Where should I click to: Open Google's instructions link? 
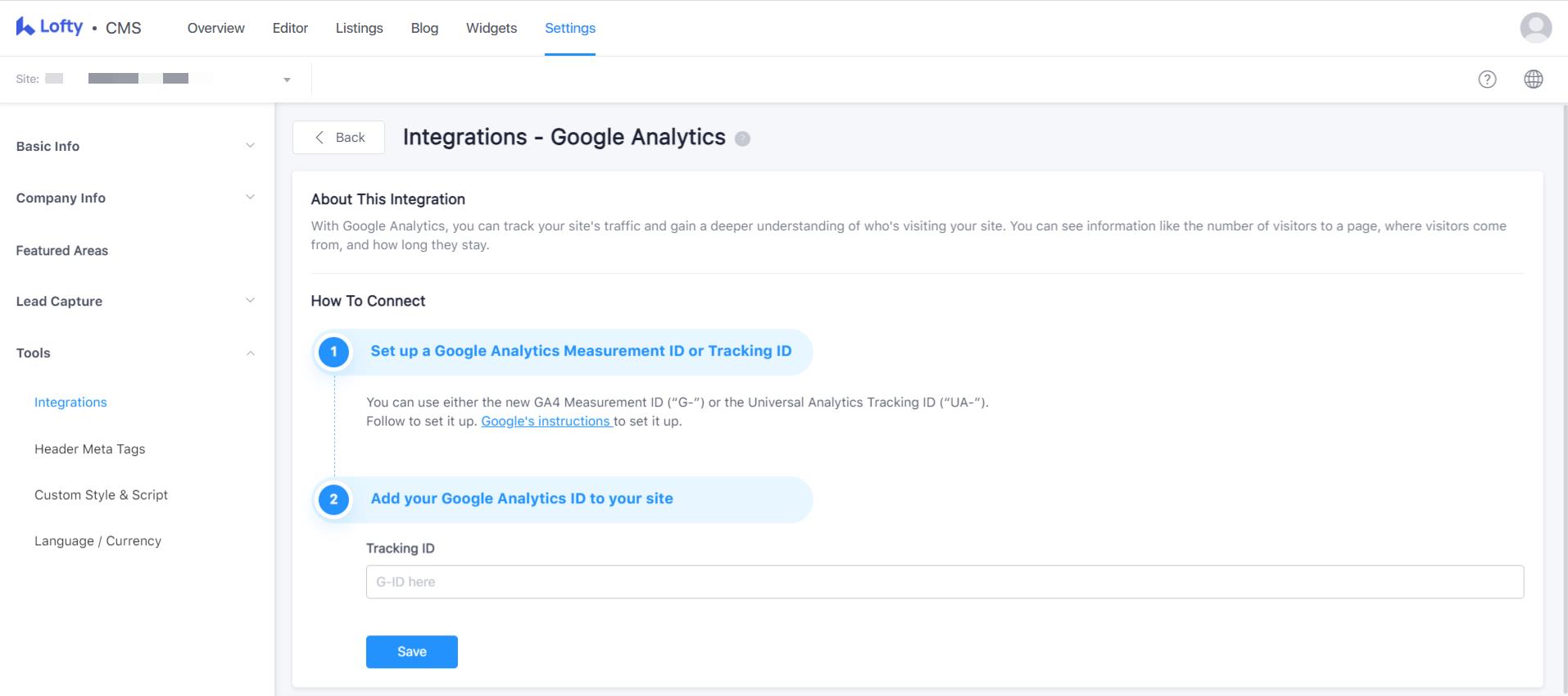(546, 421)
